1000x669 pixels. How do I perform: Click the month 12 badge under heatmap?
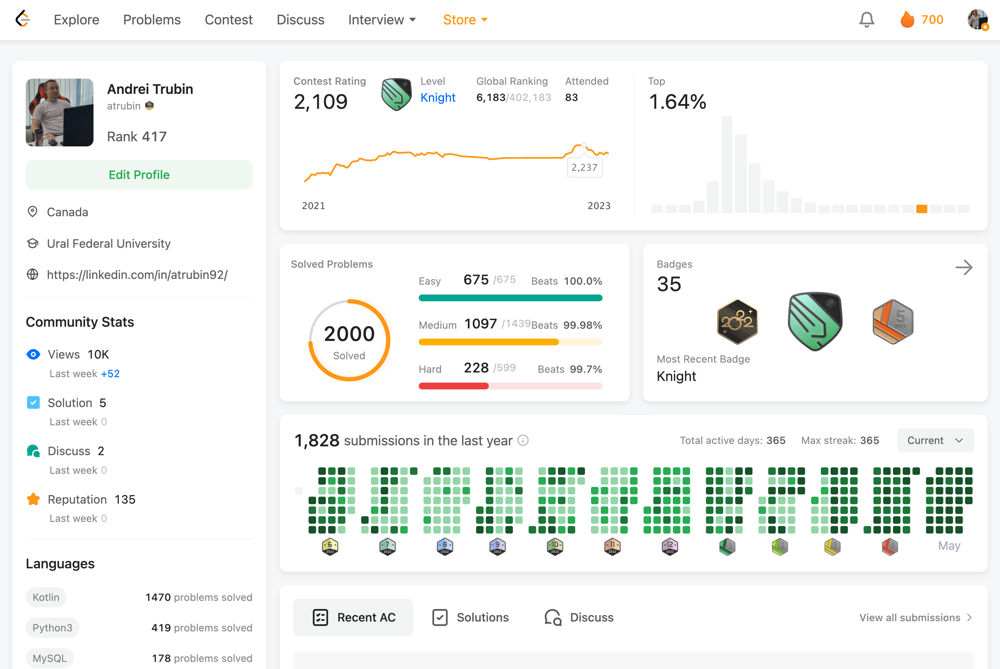tap(670, 547)
